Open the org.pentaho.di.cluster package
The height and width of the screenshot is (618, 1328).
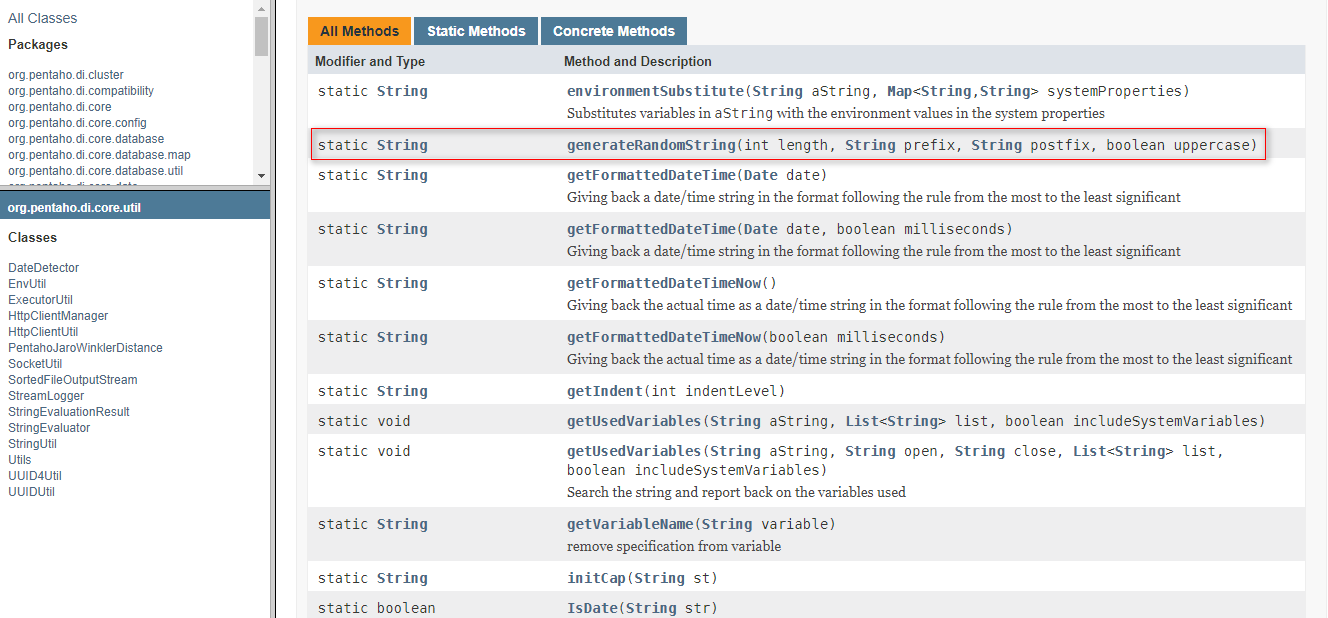65,74
